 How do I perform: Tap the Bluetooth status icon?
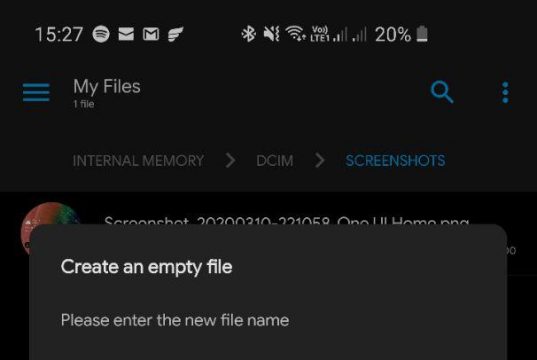click(249, 34)
